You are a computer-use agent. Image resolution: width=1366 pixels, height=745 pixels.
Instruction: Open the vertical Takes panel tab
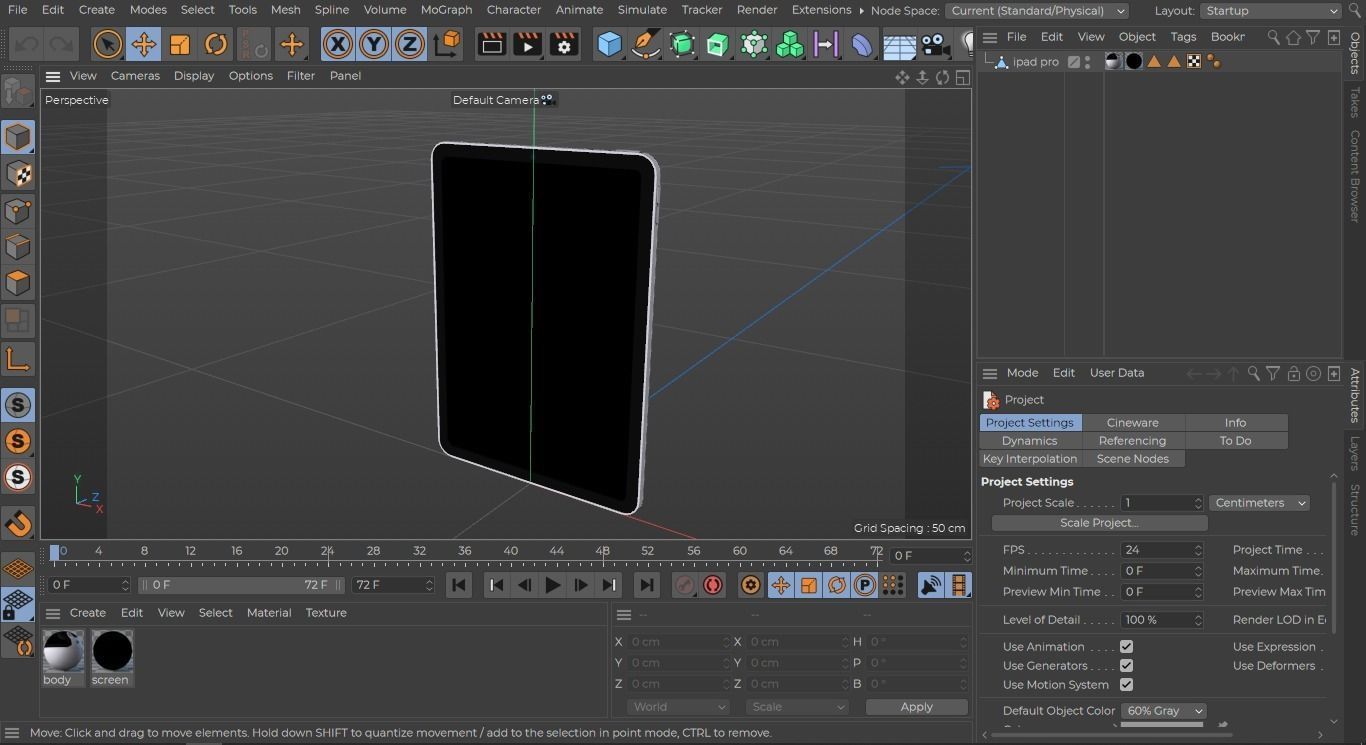point(1355,102)
